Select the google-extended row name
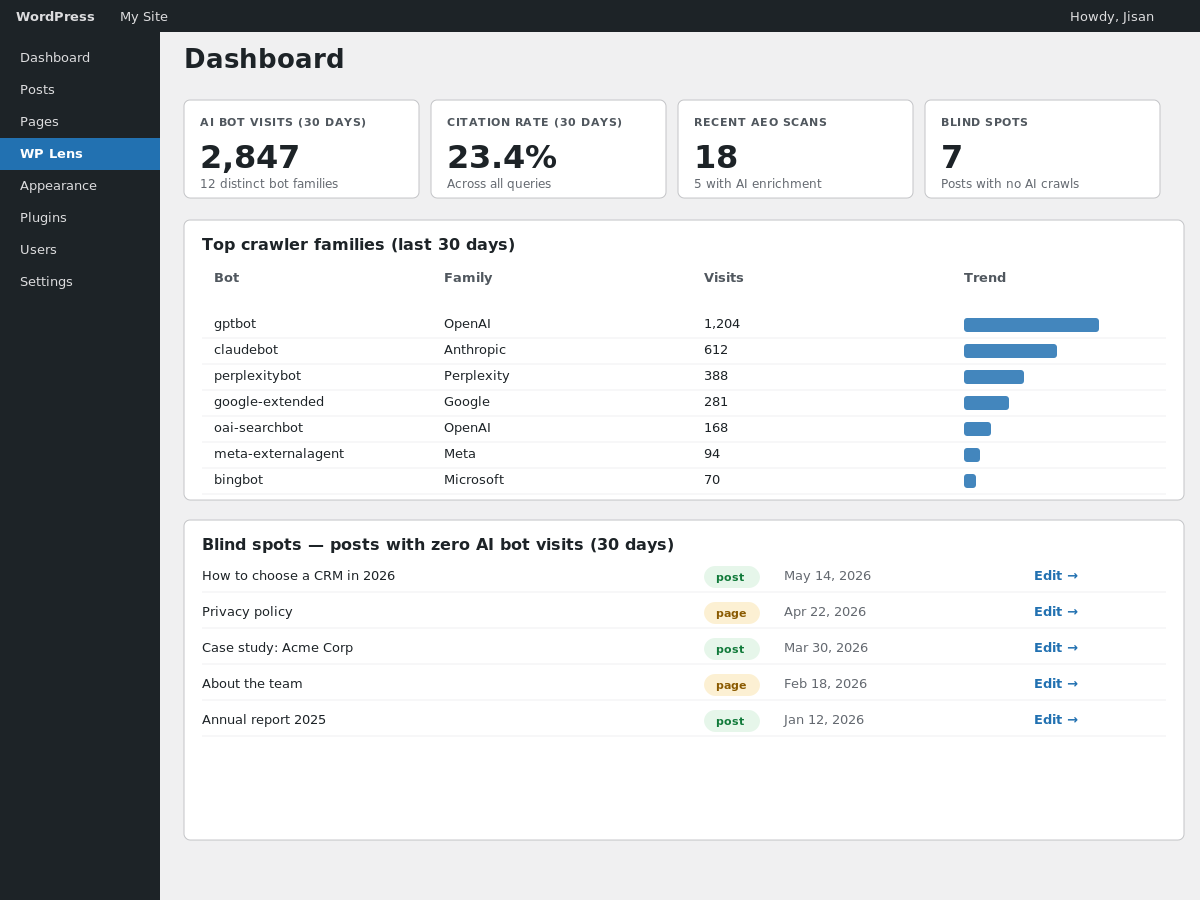Screen dimensions: 1200x900 point(269,402)
